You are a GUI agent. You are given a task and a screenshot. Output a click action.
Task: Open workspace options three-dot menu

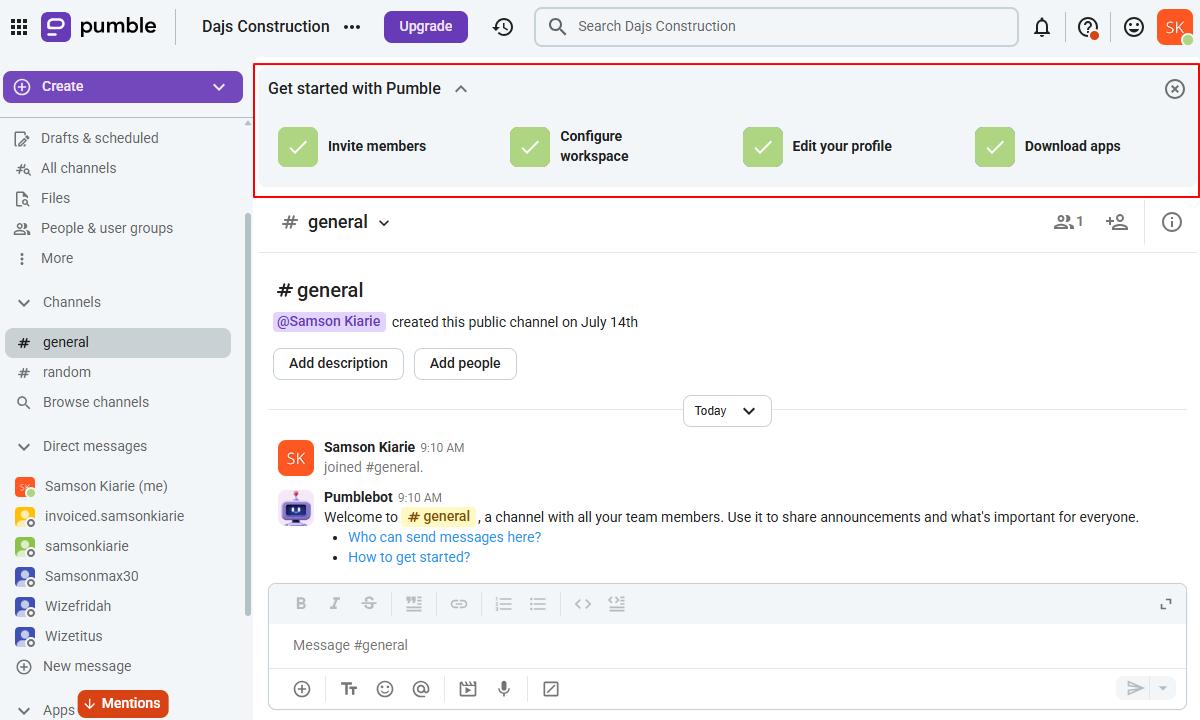pyautogui.click(x=352, y=27)
